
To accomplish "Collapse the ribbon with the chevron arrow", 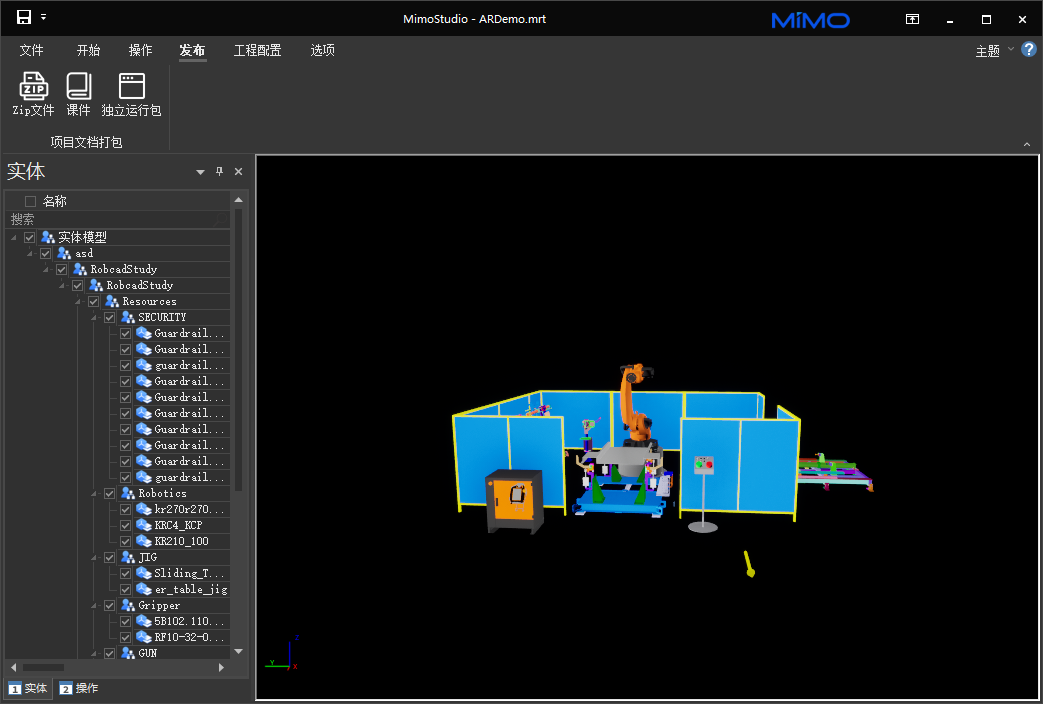I will coord(1026,145).
